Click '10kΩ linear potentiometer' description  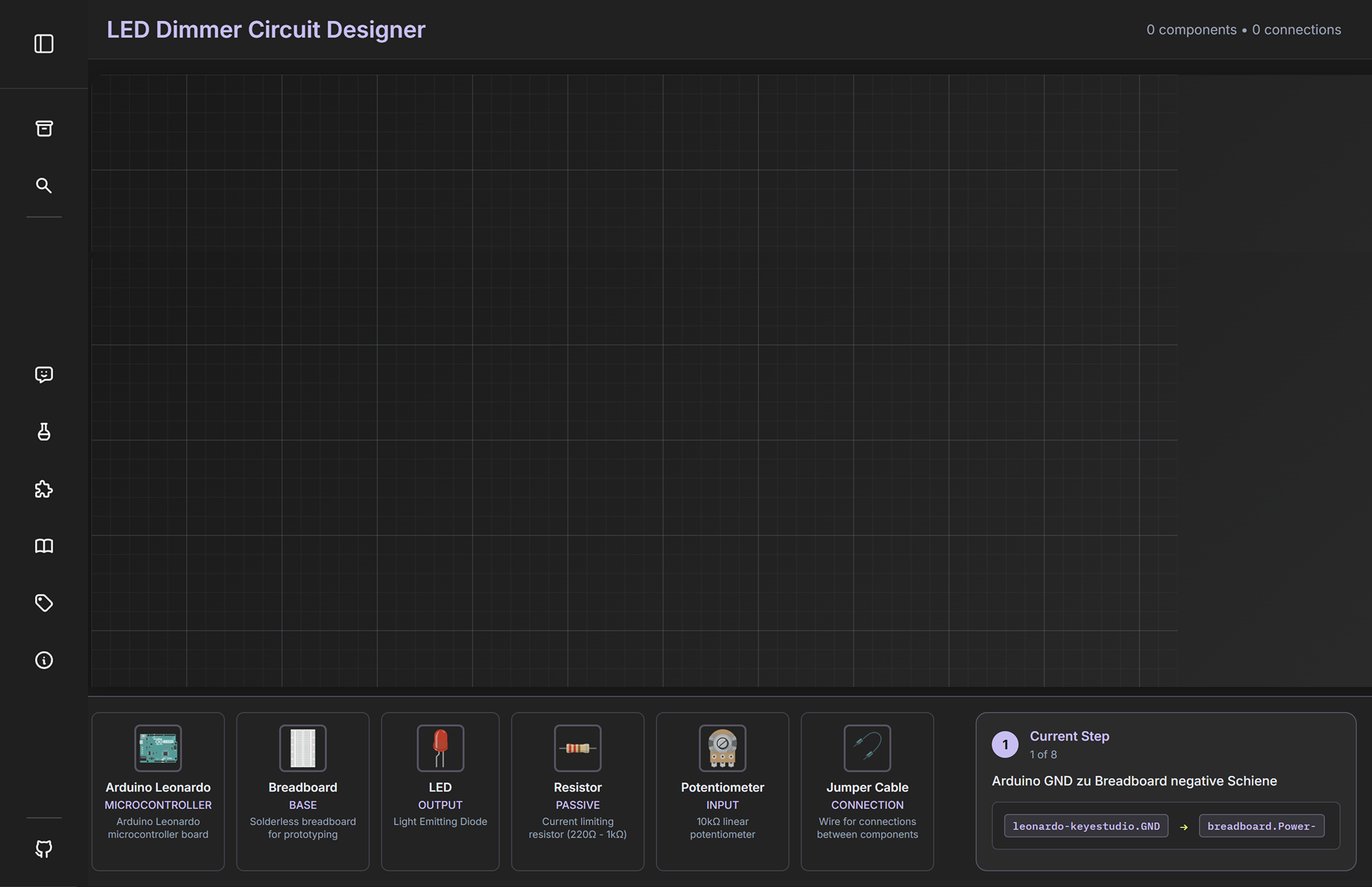coord(722,828)
